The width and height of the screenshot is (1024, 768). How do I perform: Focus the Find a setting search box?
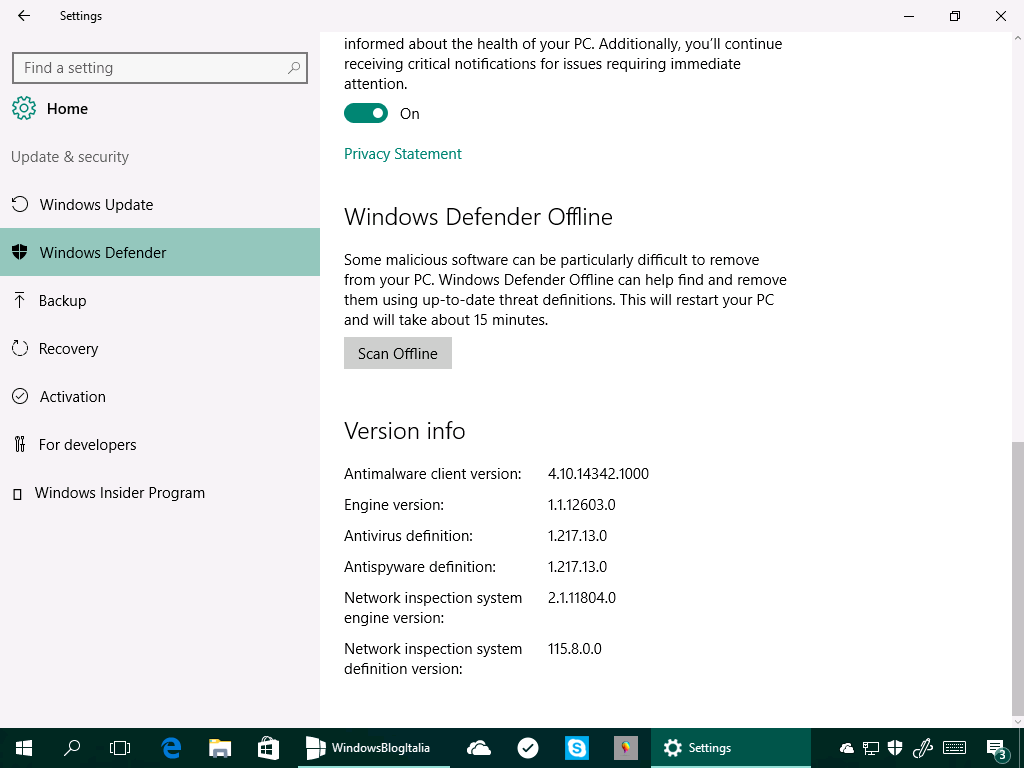pos(160,67)
